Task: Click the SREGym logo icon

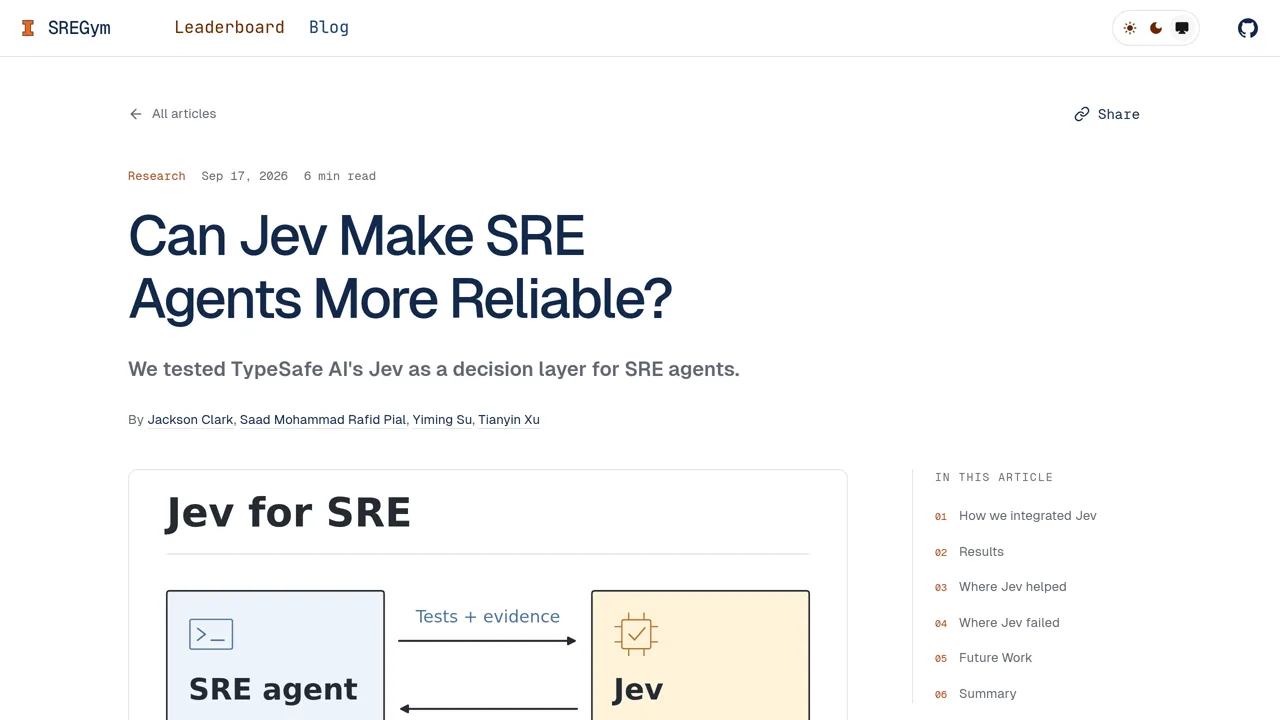Action: point(28,28)
